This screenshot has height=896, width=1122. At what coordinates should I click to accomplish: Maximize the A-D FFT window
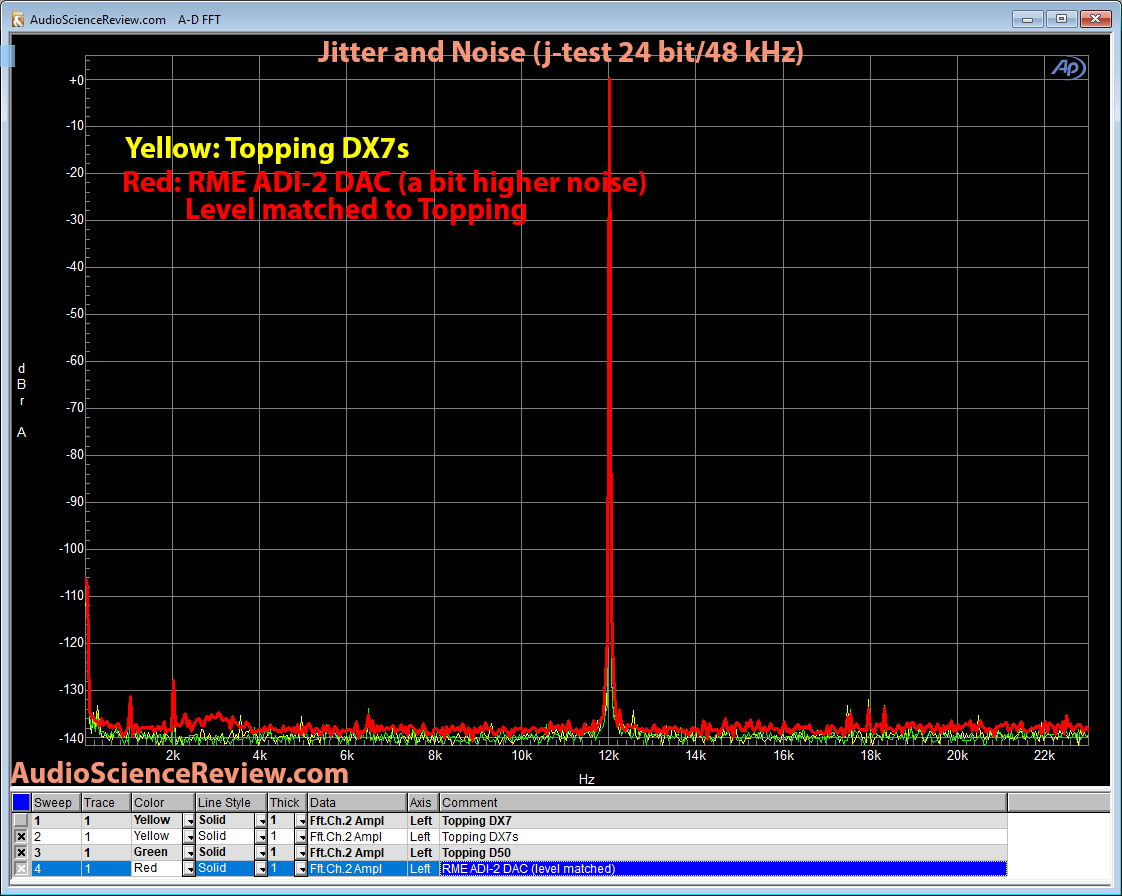pyautogui.click(x=1061, y=19)
